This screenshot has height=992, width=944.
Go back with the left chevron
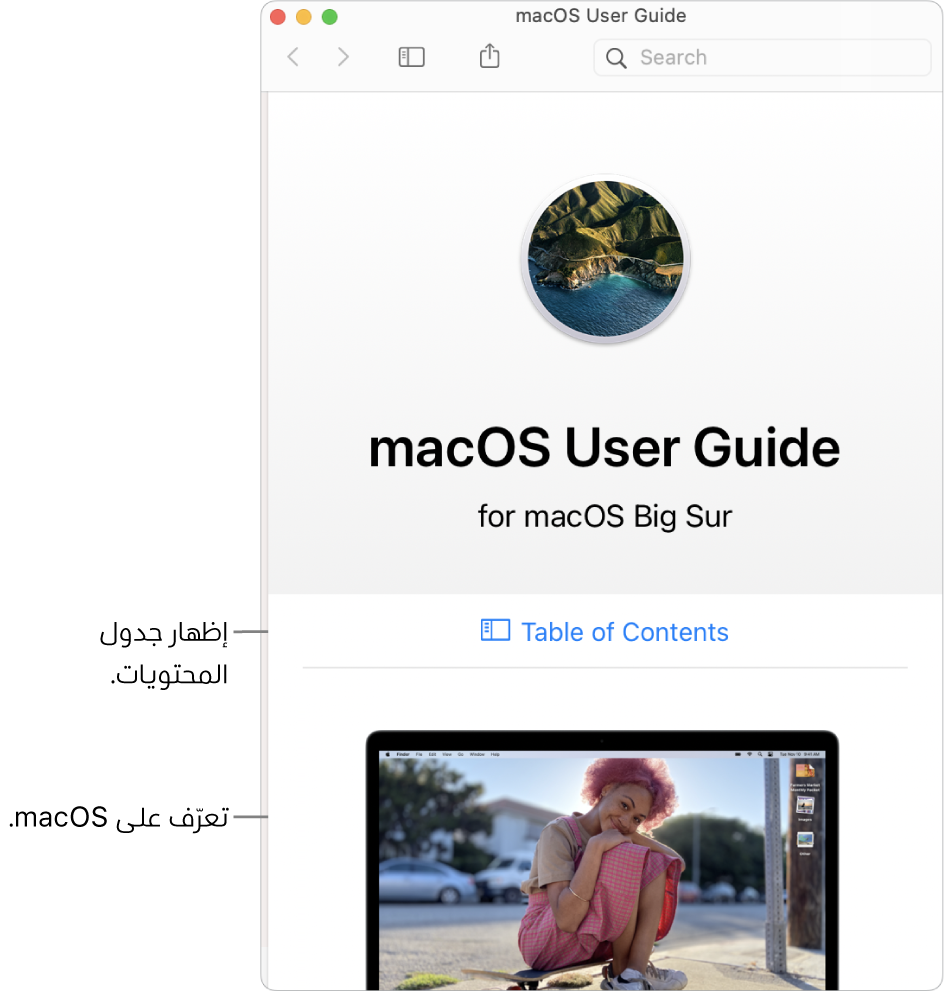pyautogui.click(x=292, y=57)
